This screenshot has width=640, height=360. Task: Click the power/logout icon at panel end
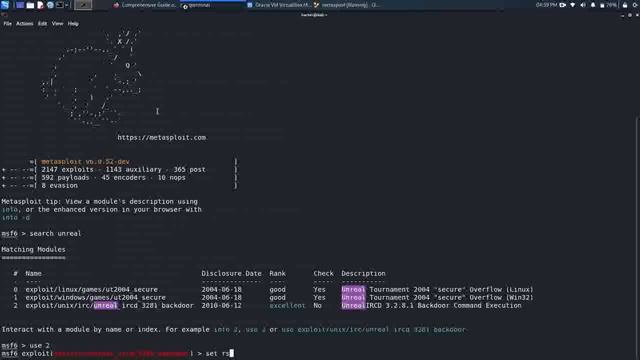point(636,5)
